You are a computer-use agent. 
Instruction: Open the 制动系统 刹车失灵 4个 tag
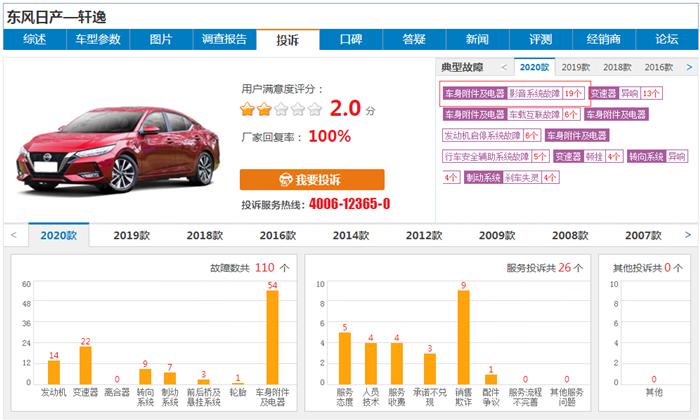pos(511,178)
